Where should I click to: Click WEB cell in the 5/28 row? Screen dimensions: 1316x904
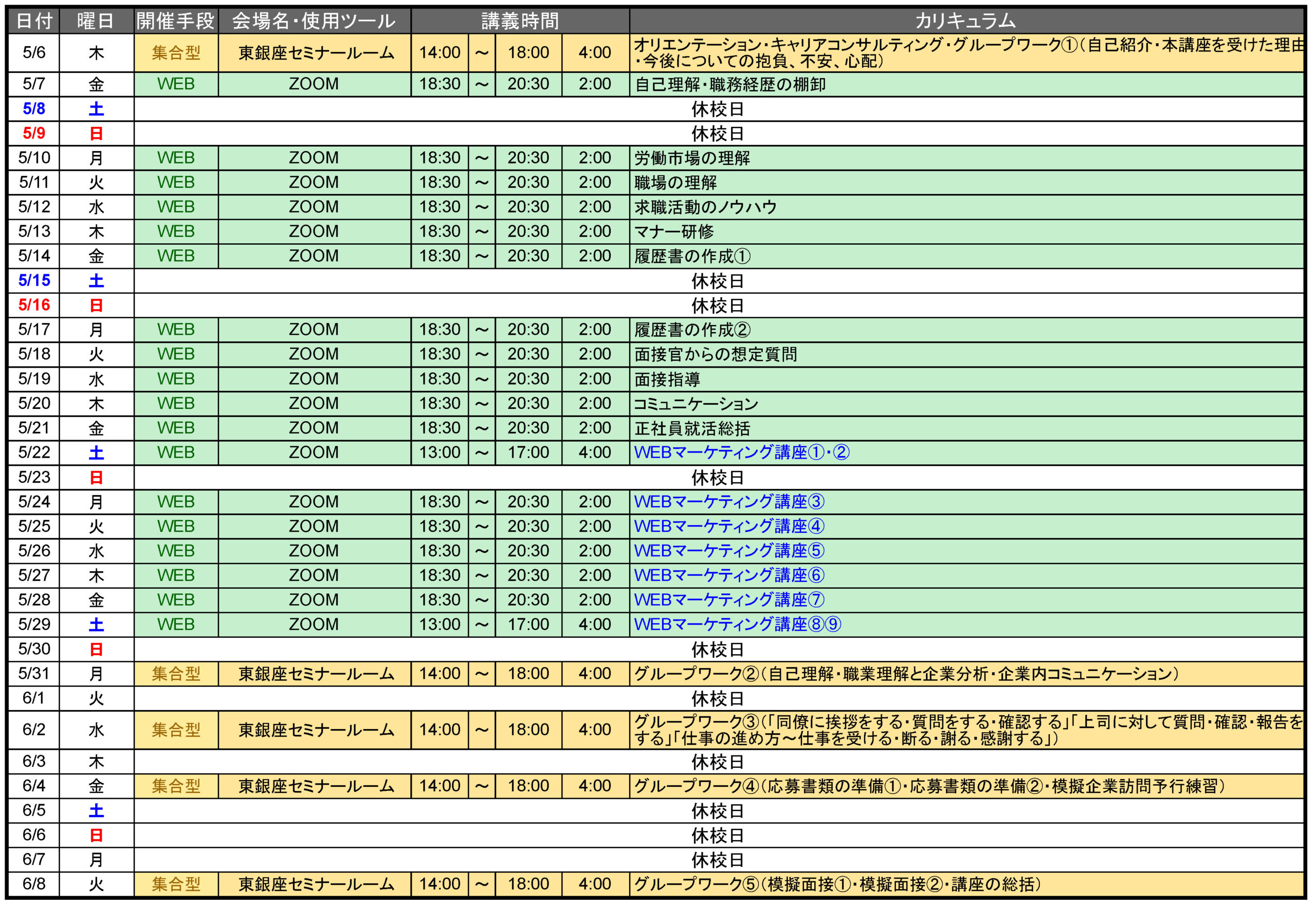tap(176, 600)
